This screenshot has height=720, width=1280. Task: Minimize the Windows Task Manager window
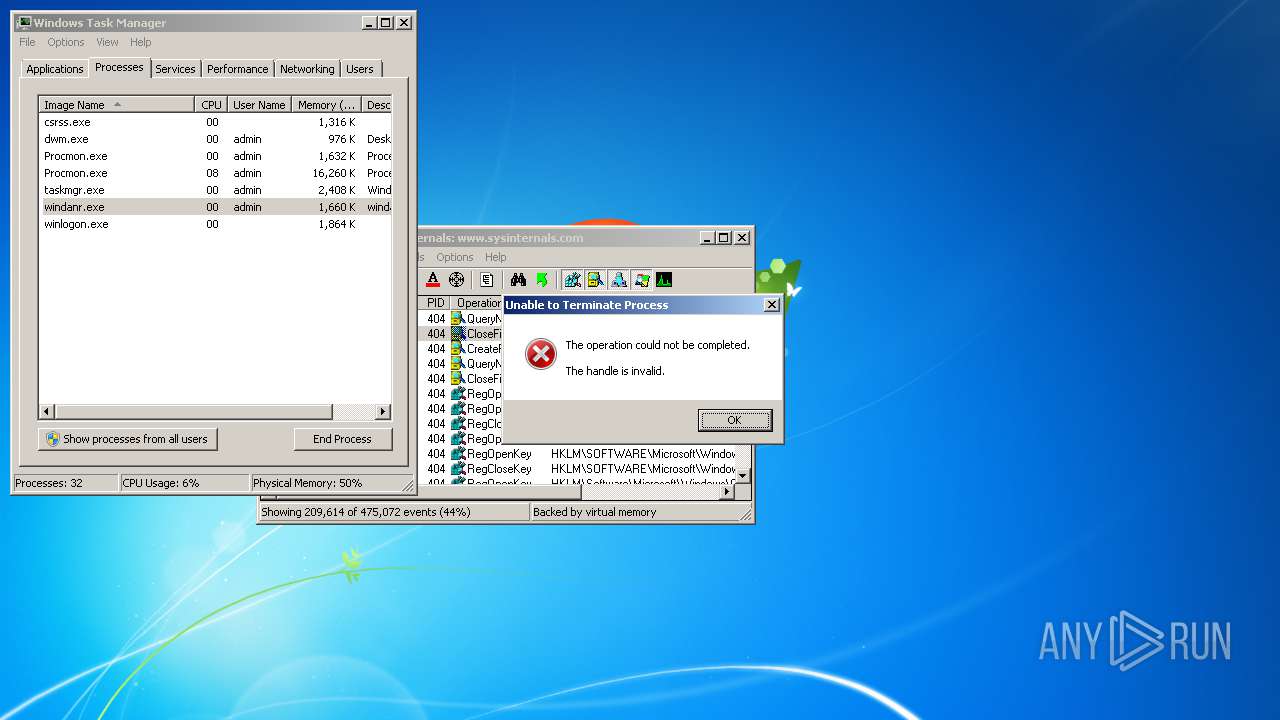tap(368, 22)
